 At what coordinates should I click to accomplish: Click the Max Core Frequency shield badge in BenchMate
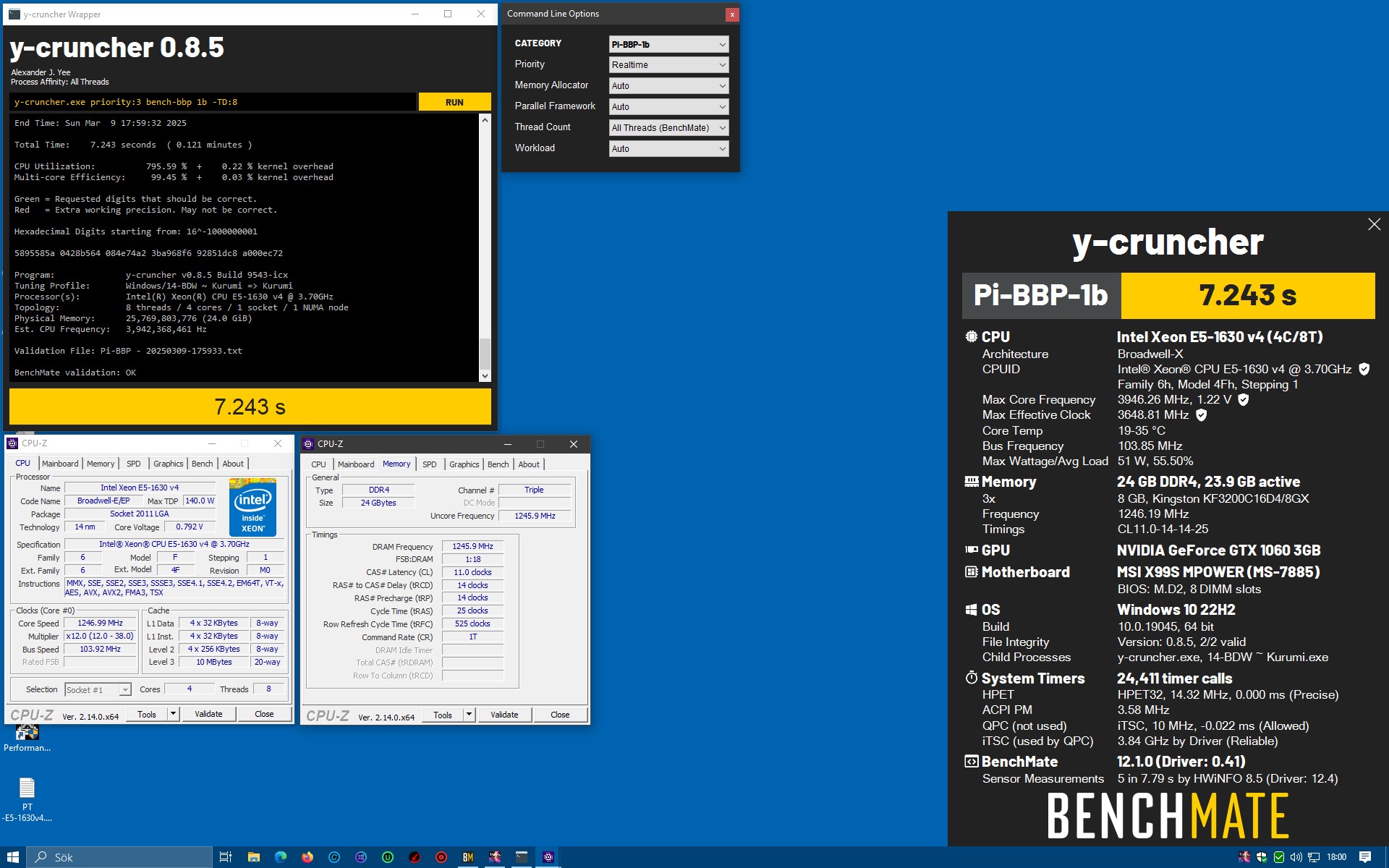pyautogui.click(x=1243, y=399)
